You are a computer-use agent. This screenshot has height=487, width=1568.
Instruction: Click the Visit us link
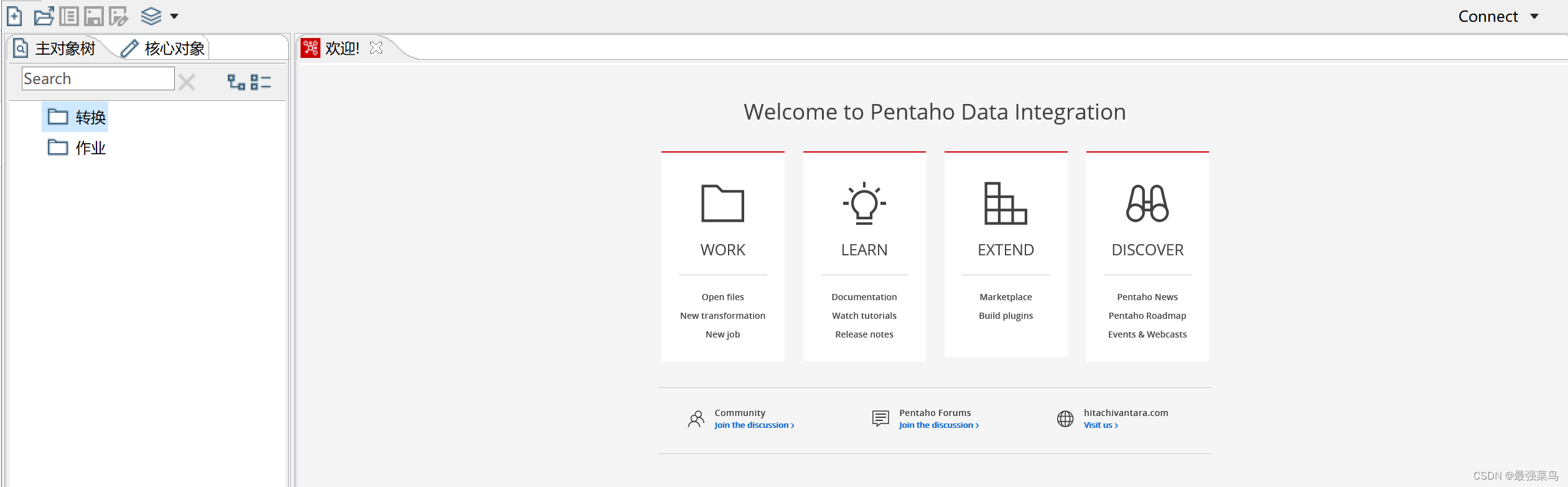pyautogui.click(x=1101, y=425)
